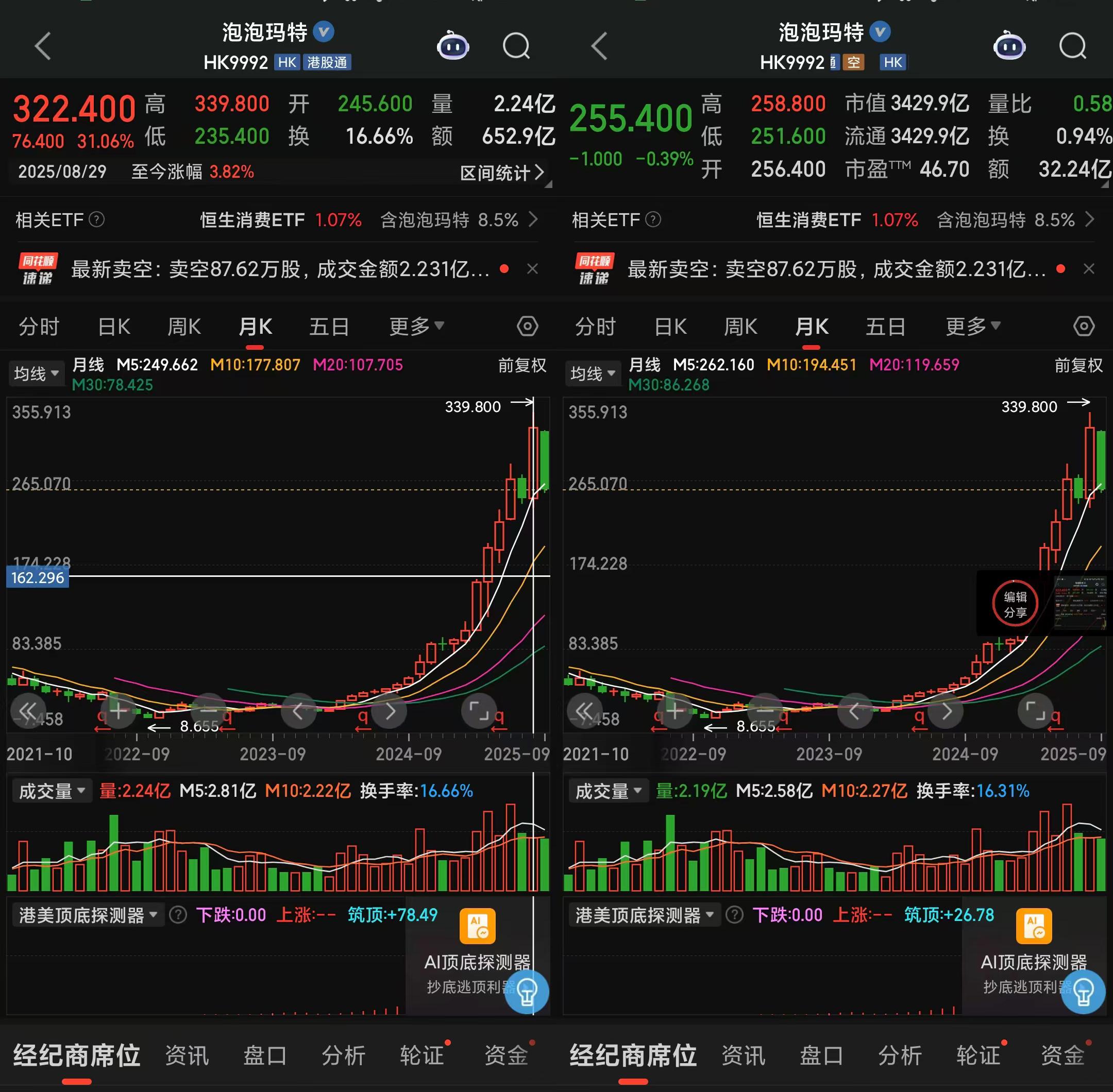Open 盘口 tab in right bottom bar
The image size is (1113, 1092).
click(821, 1055)
